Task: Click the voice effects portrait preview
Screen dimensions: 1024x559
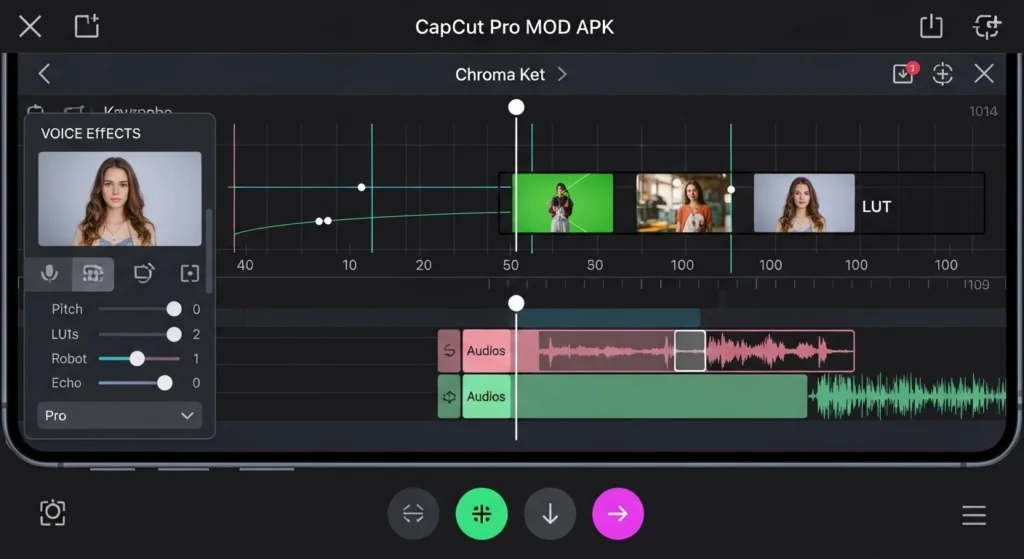Action: [120, 199]
